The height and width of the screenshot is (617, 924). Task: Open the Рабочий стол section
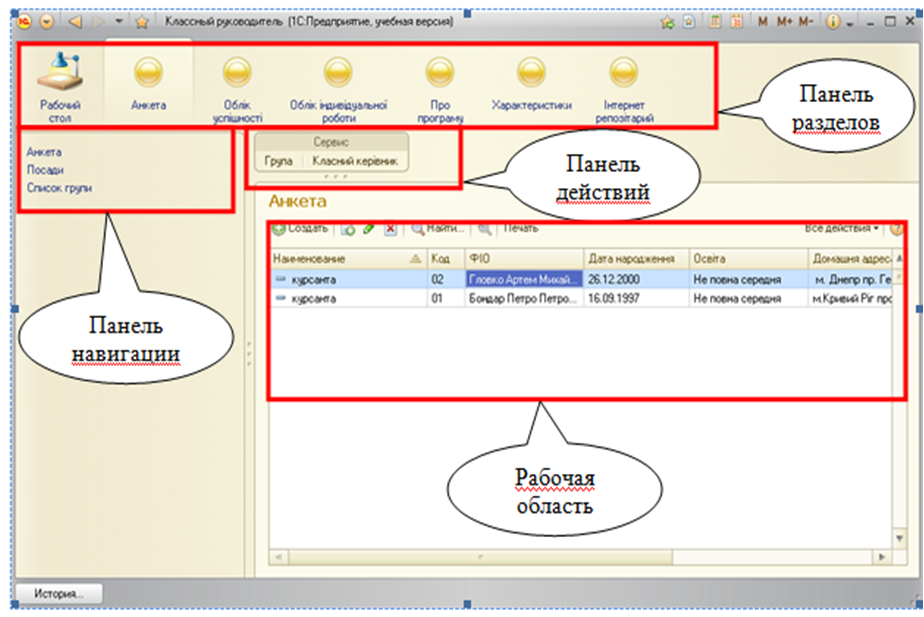coord(60,87)
